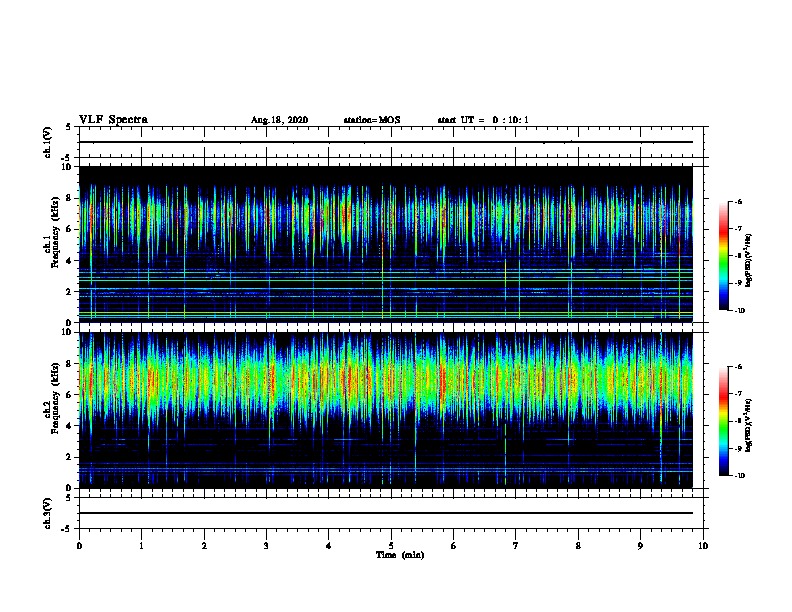Click the "VLF Spectra" plot title
The image size is (792, 612).
113,120
